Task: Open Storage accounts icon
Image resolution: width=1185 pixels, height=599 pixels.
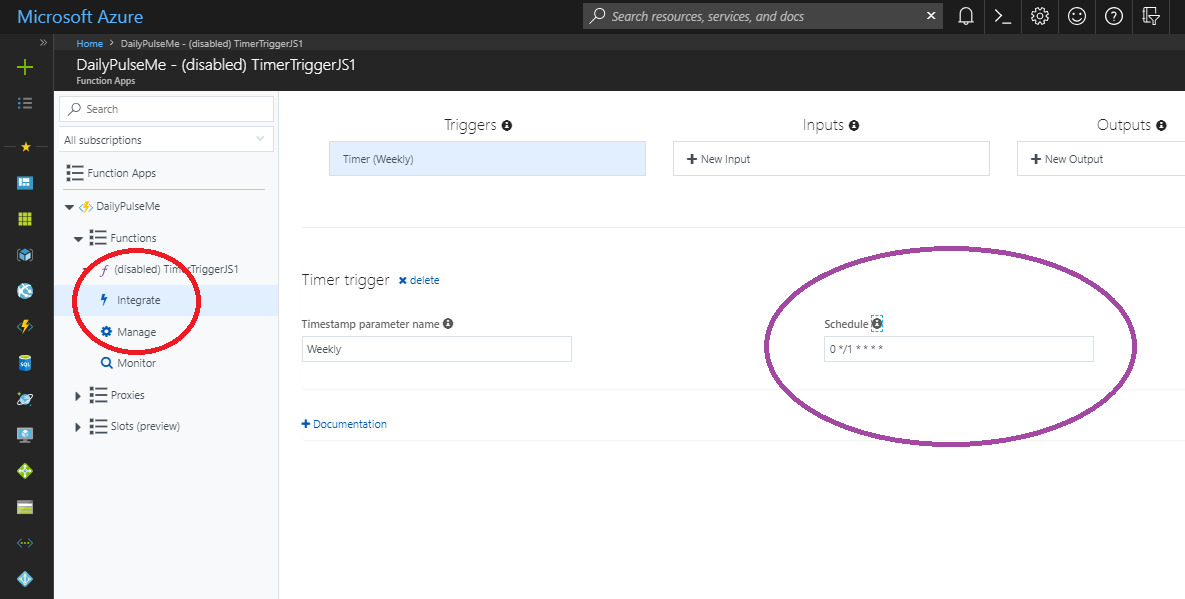Action: (x=25, y=507)
